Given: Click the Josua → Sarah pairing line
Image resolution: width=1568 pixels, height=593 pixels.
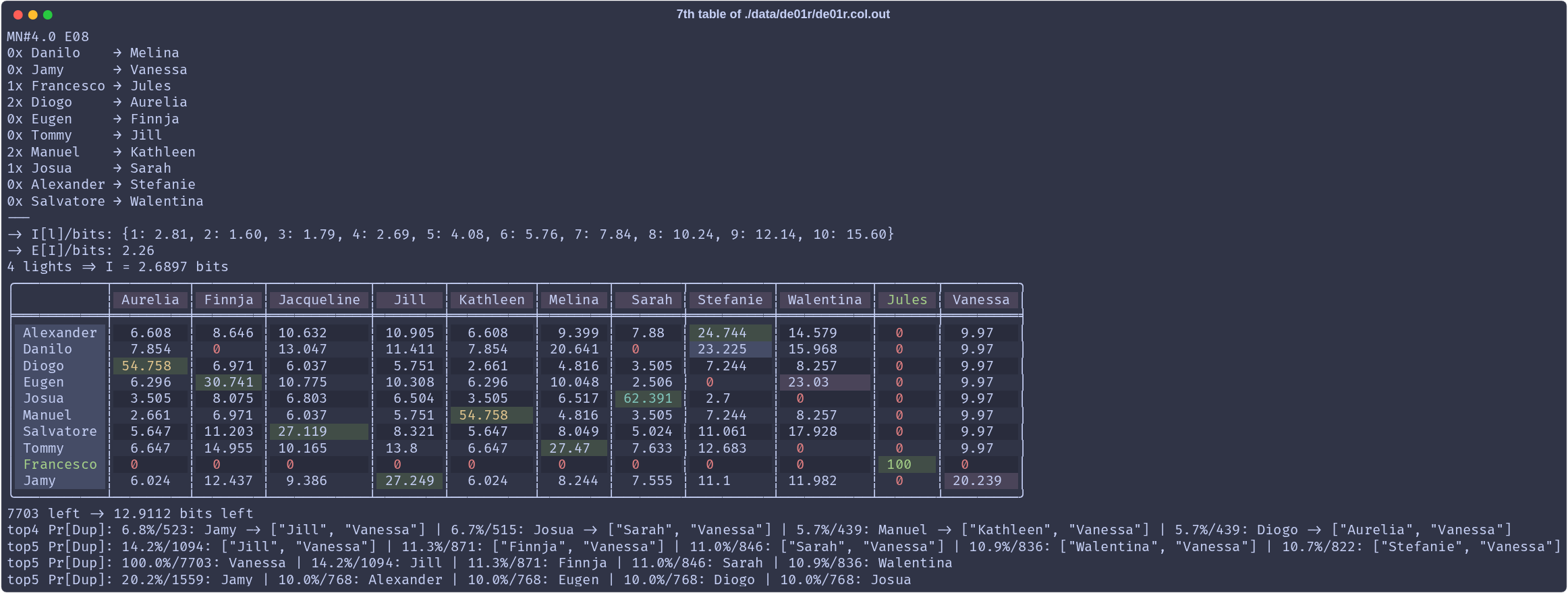Looking at the screenshot, I should 89,168.
